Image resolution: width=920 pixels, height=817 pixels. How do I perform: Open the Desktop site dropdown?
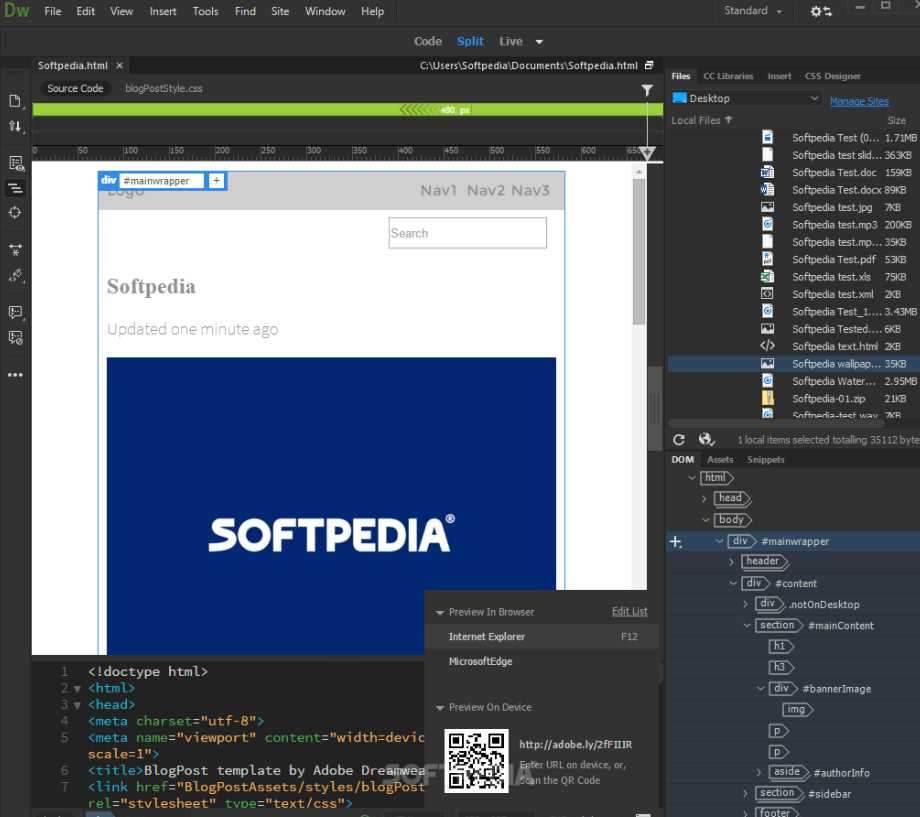746,98
